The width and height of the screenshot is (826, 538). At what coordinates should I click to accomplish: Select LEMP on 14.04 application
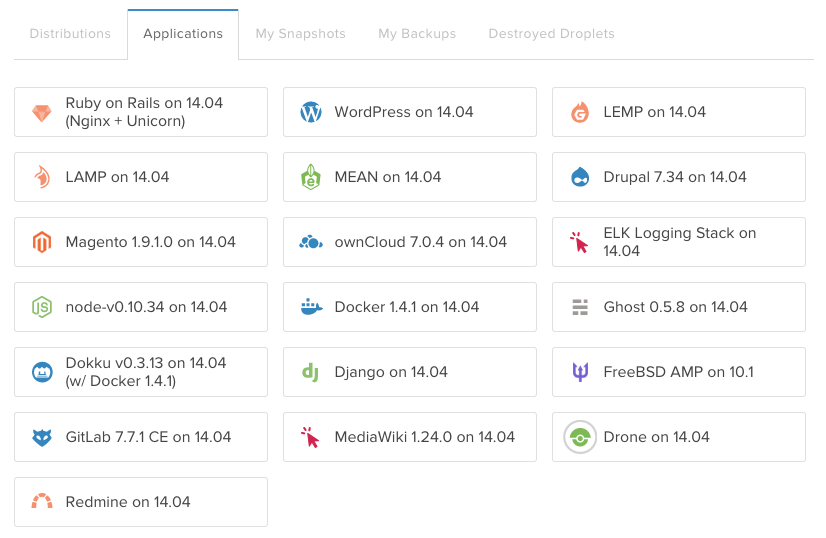(679, 112)
